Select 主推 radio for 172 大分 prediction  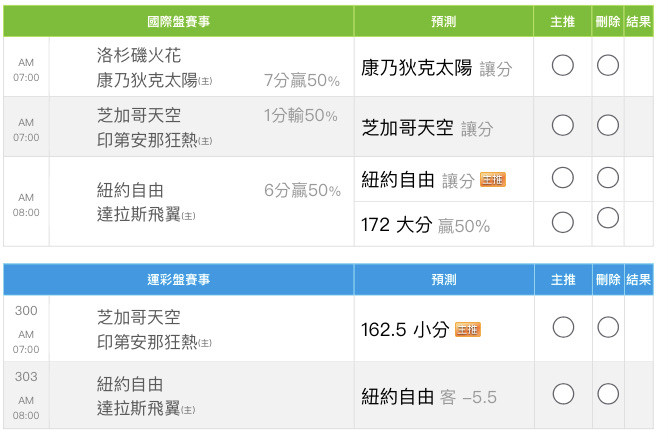tap(562, 218)
